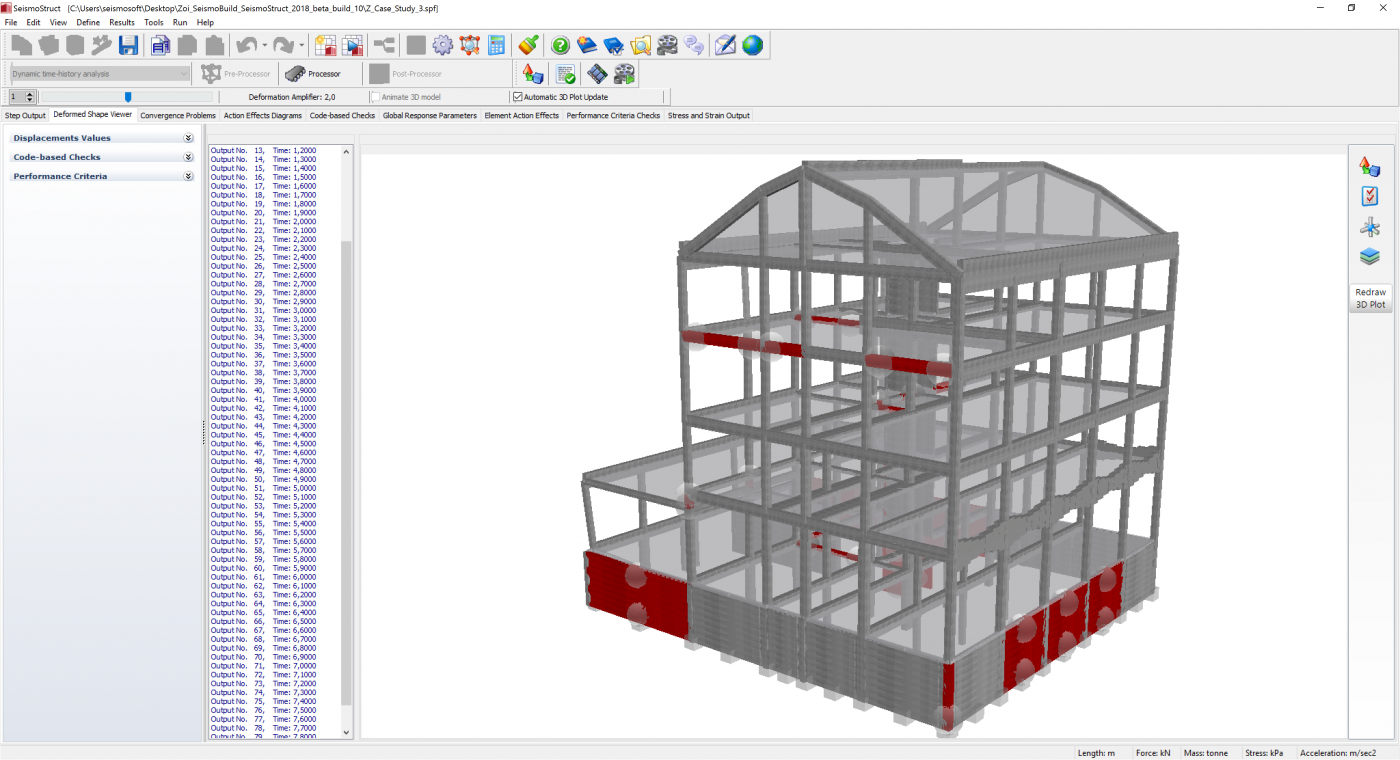Click the checklist icon in right sidebar
1400x760 pixels.
click(x=1370, y=197)
